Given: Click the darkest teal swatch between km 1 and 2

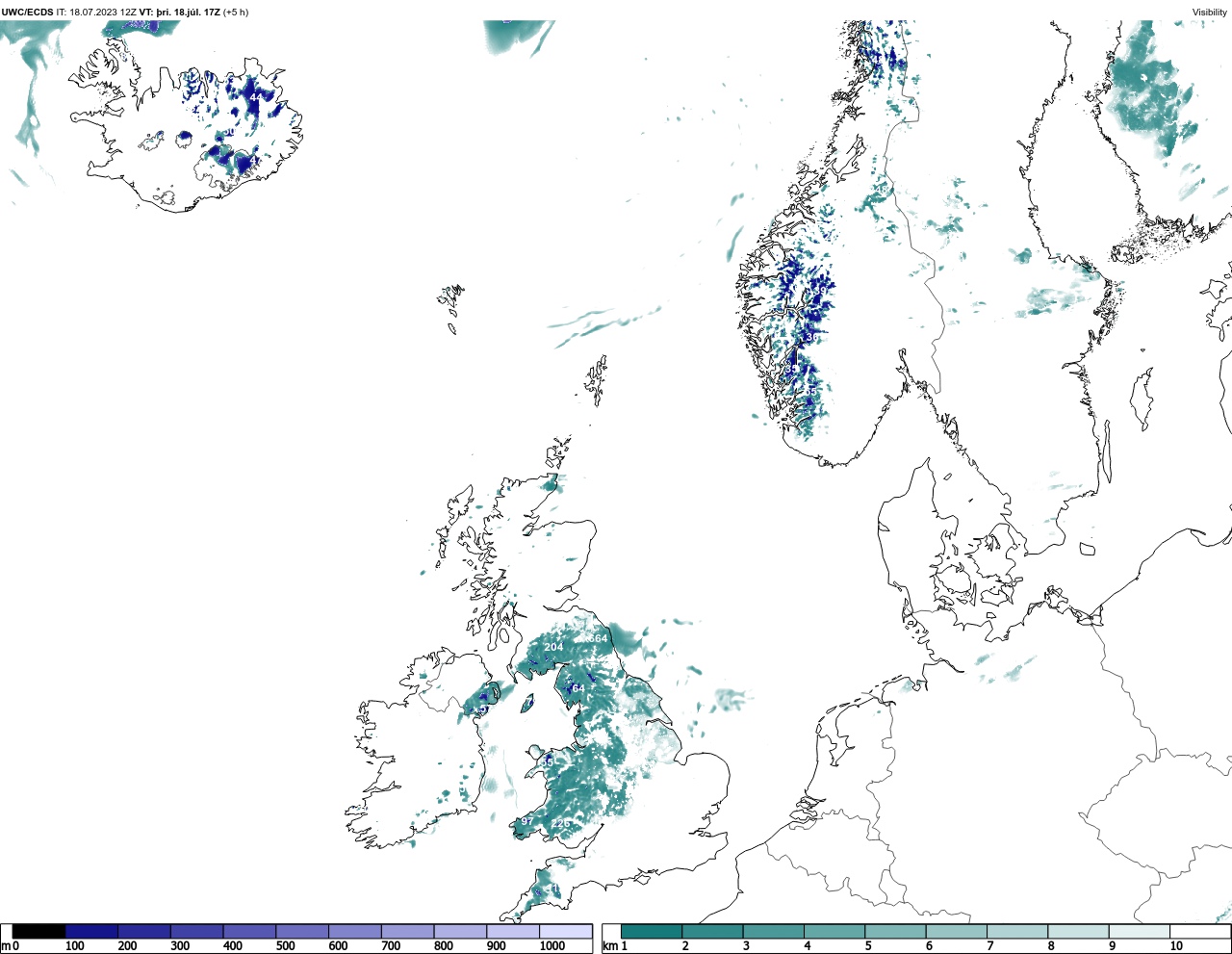Looking at the screenshot, I should pyautogui.click(x=652, y=932).
